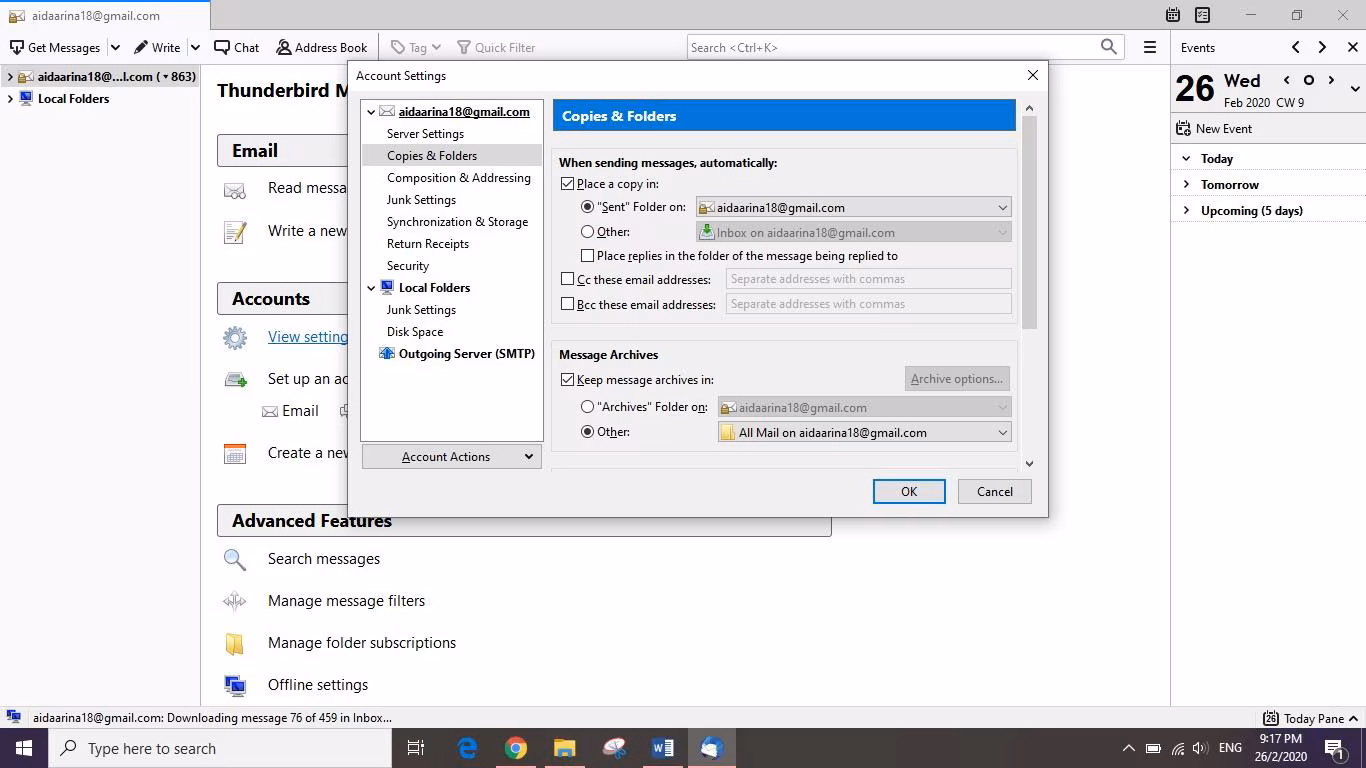
Task: Collapse aidaarina18@gmail.com in Account Settings tree
Action: coord(371,112)
